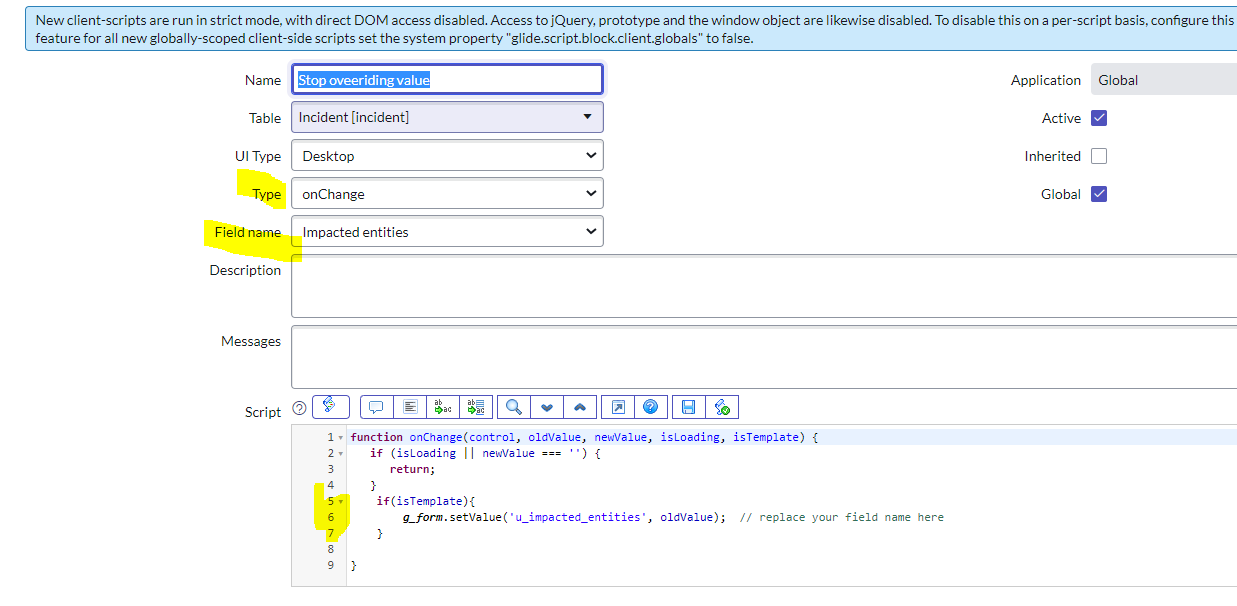Click into the Description text area
1237x606 pixels.
(x=764, y=286)
